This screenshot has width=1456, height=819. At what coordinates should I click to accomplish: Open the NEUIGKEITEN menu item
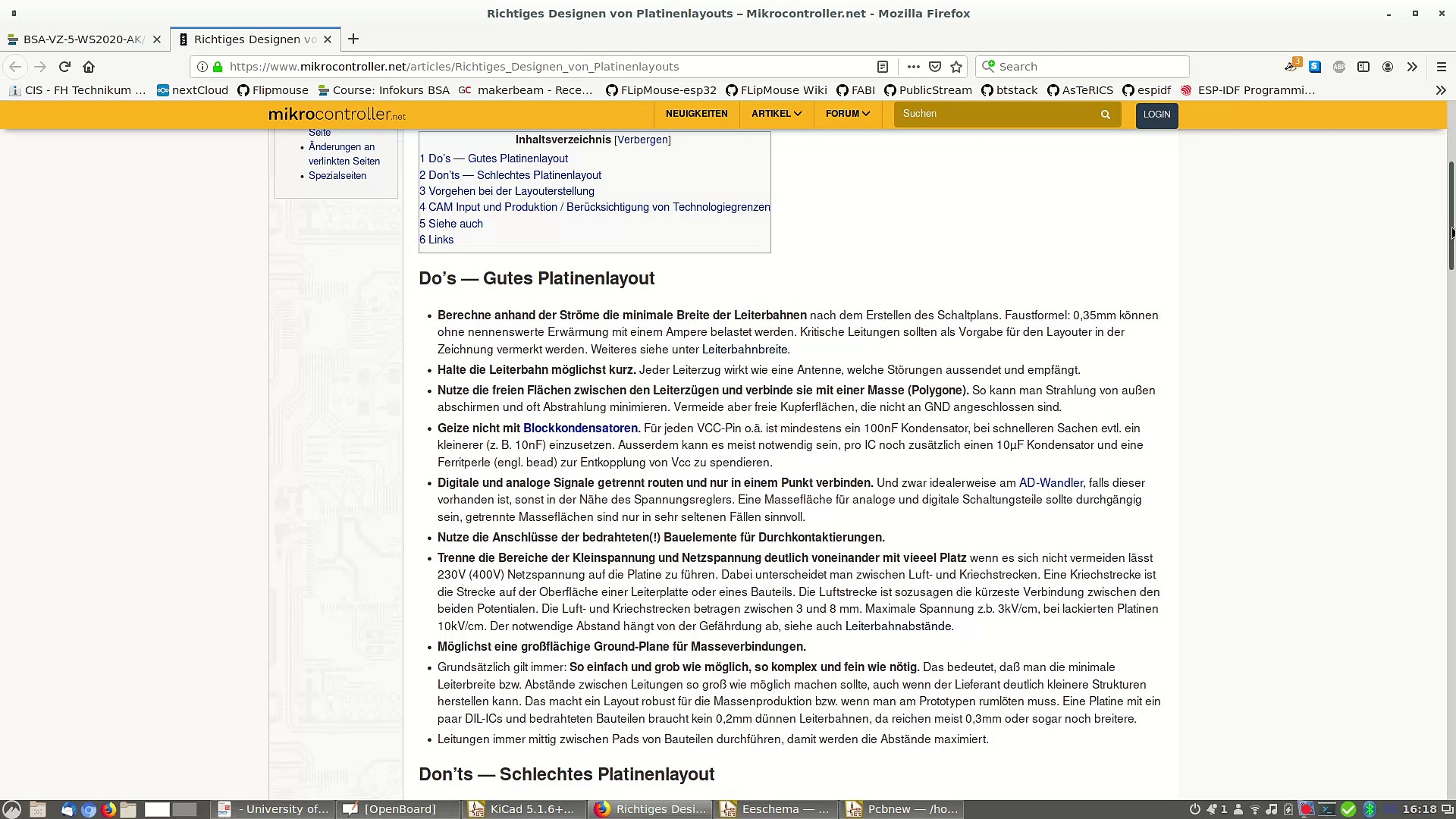[696, 114]
